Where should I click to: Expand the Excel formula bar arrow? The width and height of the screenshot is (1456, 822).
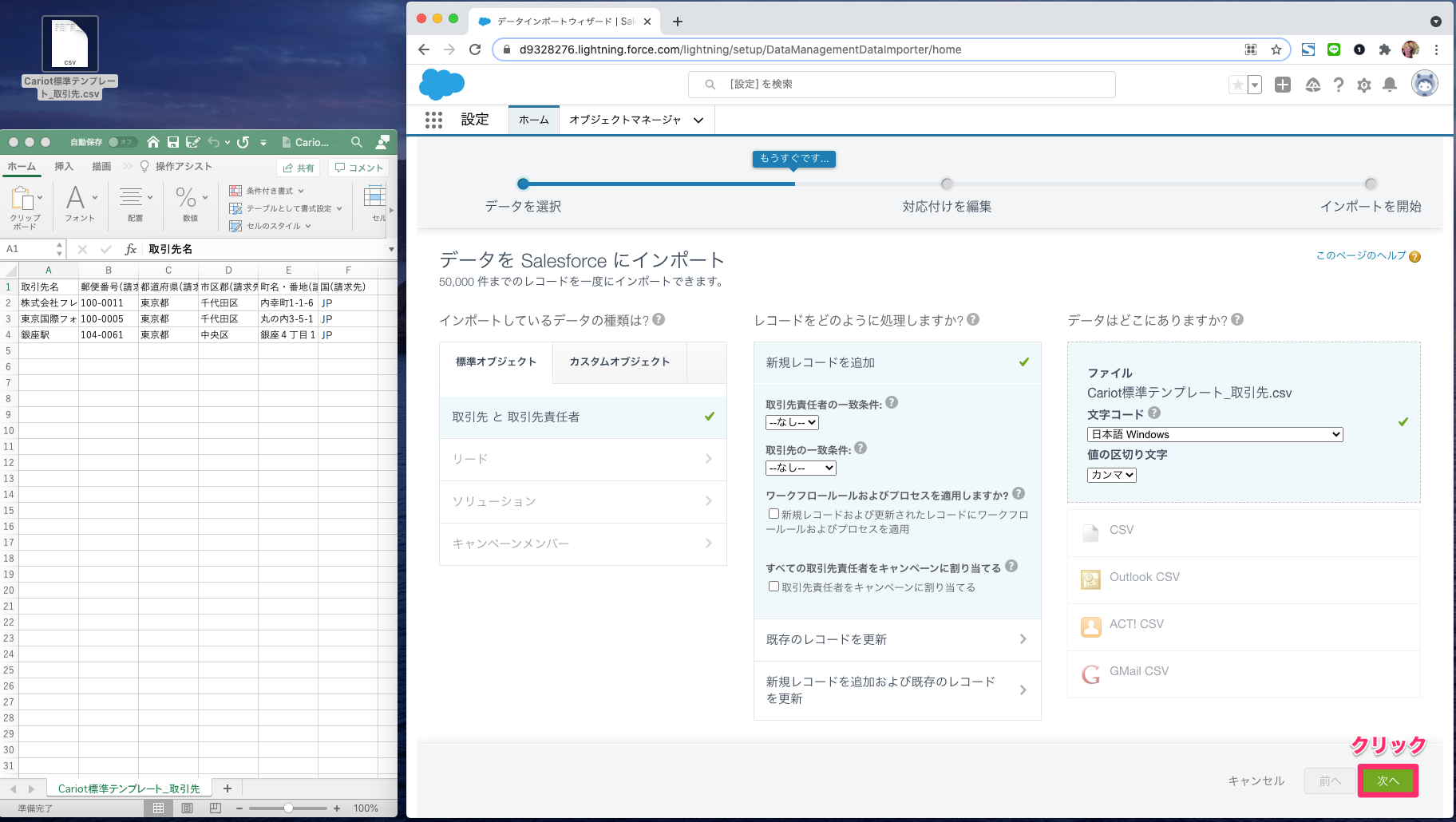click(x=391, y=249)
